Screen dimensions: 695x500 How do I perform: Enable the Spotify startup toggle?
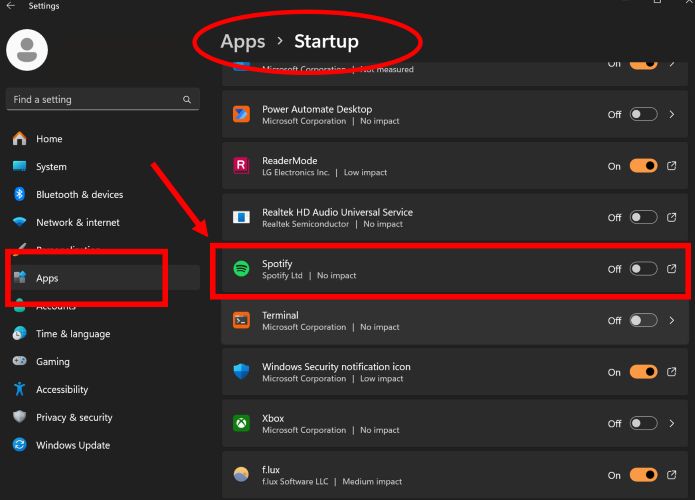(643, 269)
